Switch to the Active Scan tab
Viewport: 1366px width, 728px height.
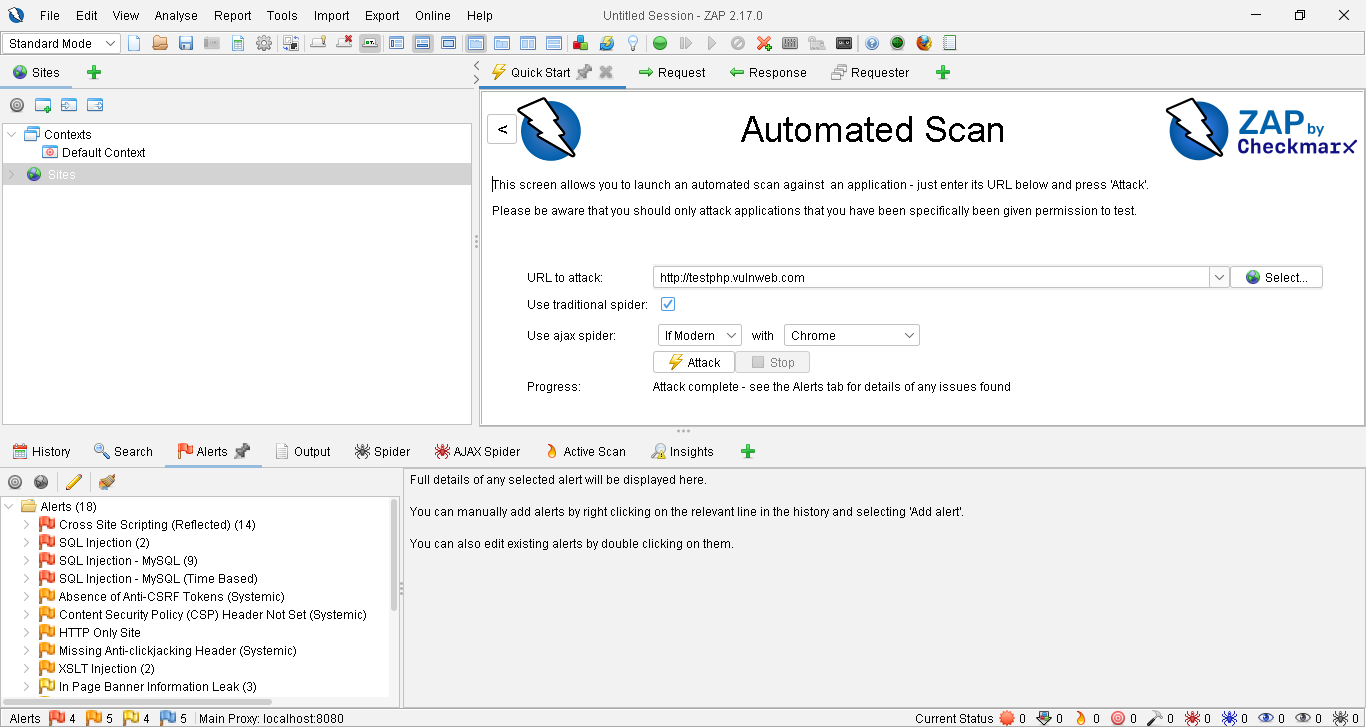point(585,451)
